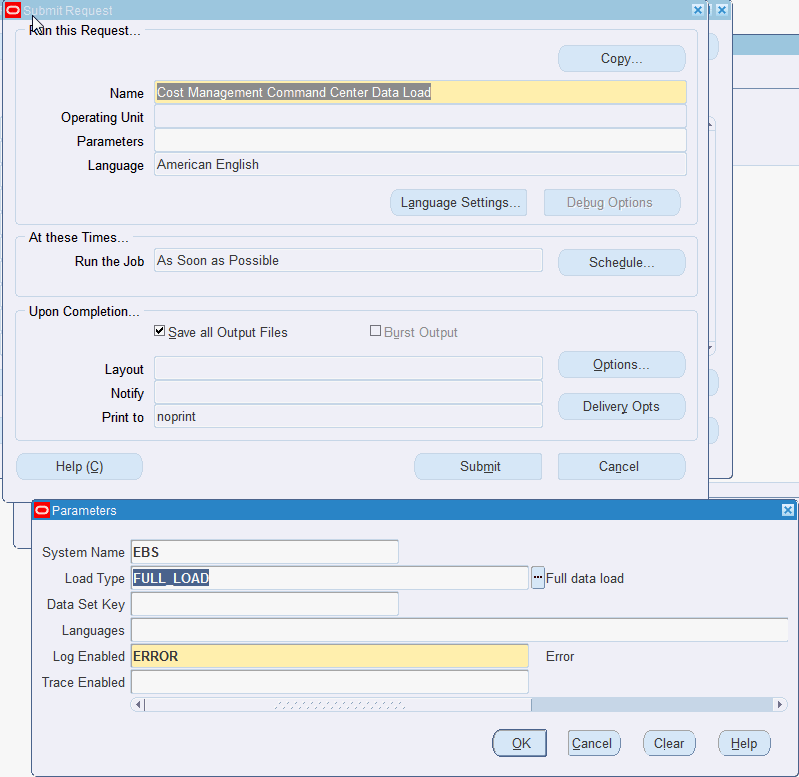Cancel the Parameters dialog

[594, 743]
